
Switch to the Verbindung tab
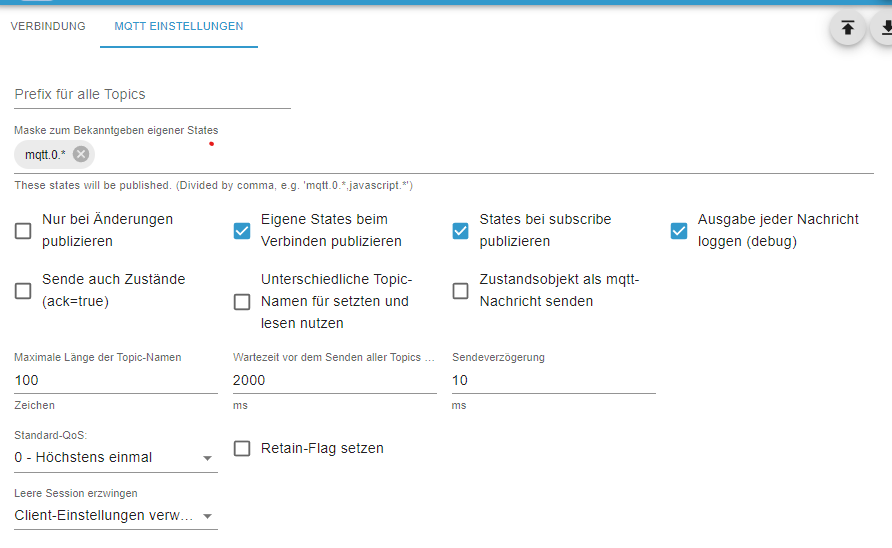48,26
